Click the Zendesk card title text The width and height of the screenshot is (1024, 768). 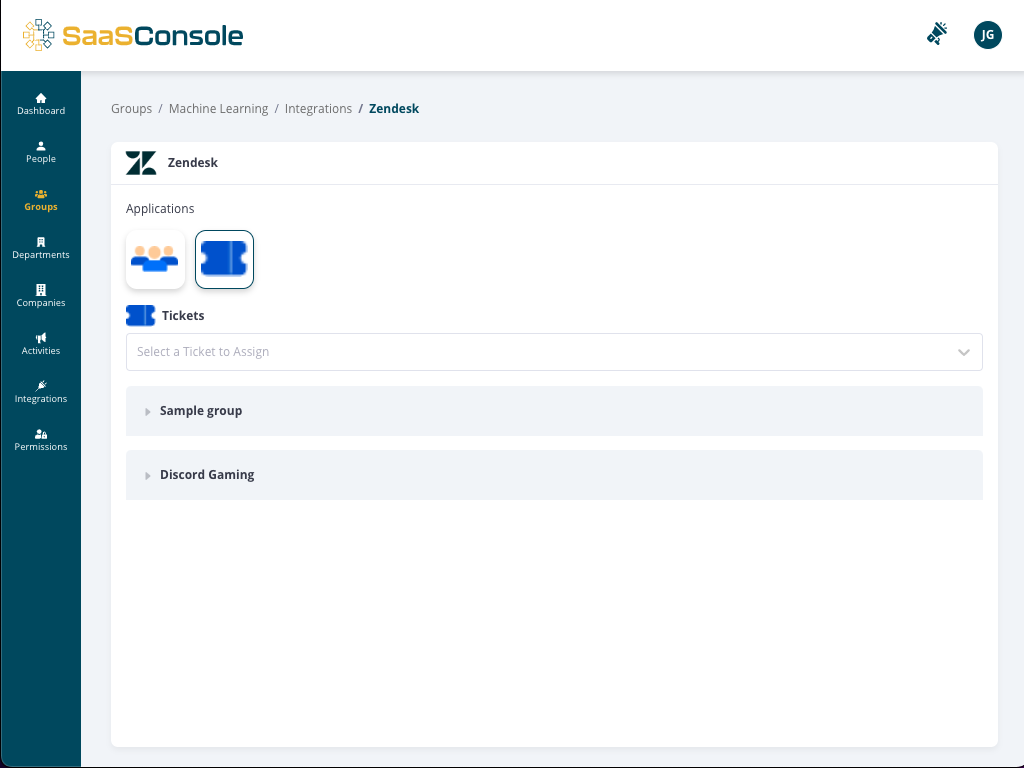click(x=193, y=163)
